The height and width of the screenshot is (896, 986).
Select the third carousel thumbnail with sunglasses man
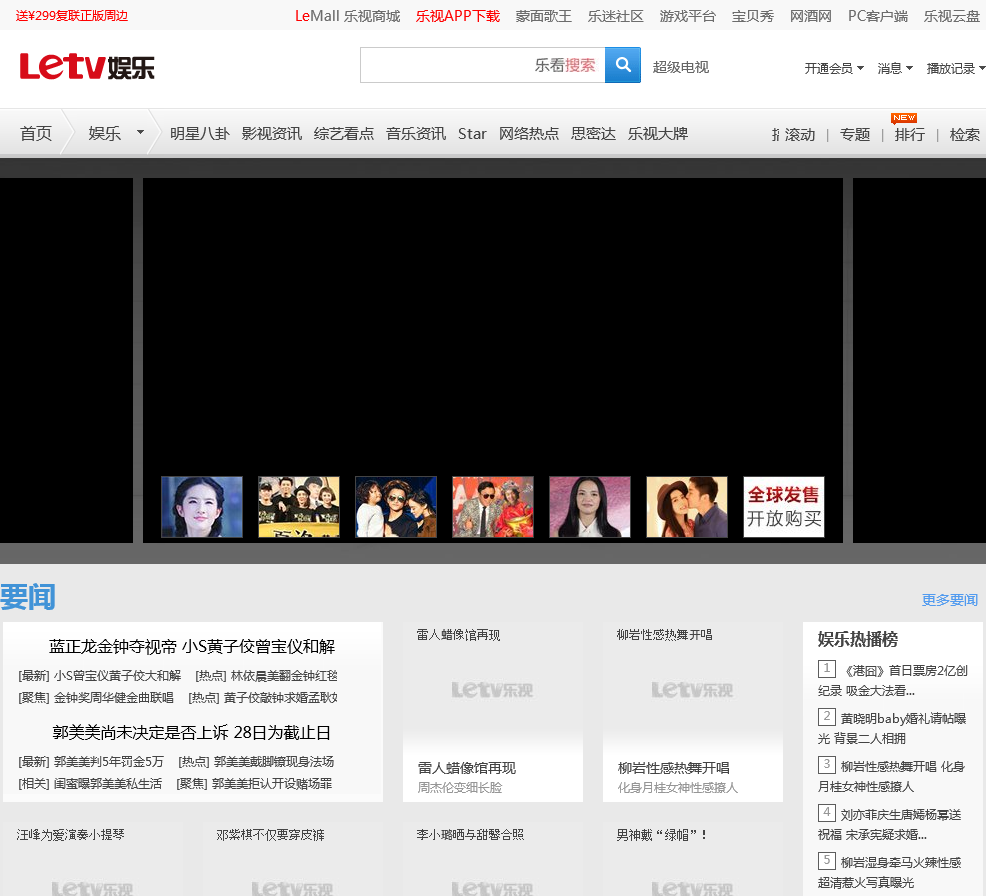(x=396, y=507)
